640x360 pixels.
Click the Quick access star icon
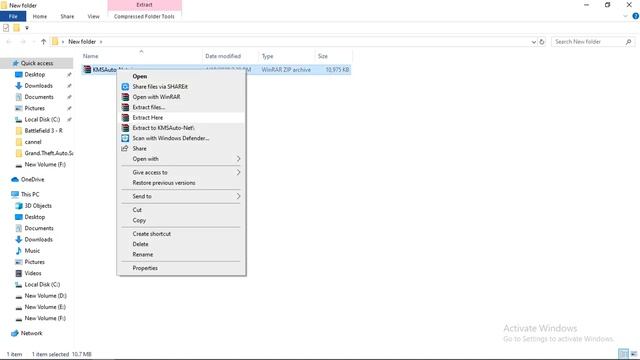coord(16,63)
